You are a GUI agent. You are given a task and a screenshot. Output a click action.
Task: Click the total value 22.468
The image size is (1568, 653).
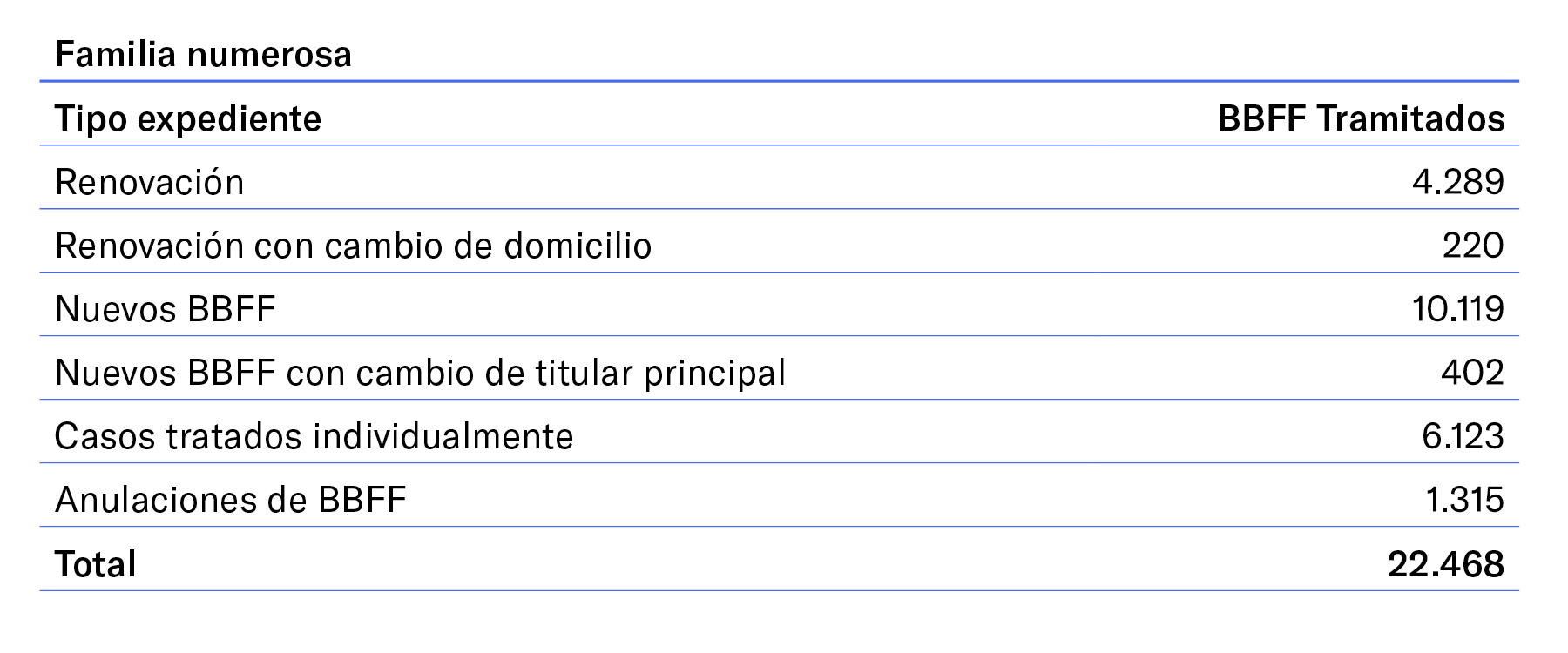point(1445,564)
